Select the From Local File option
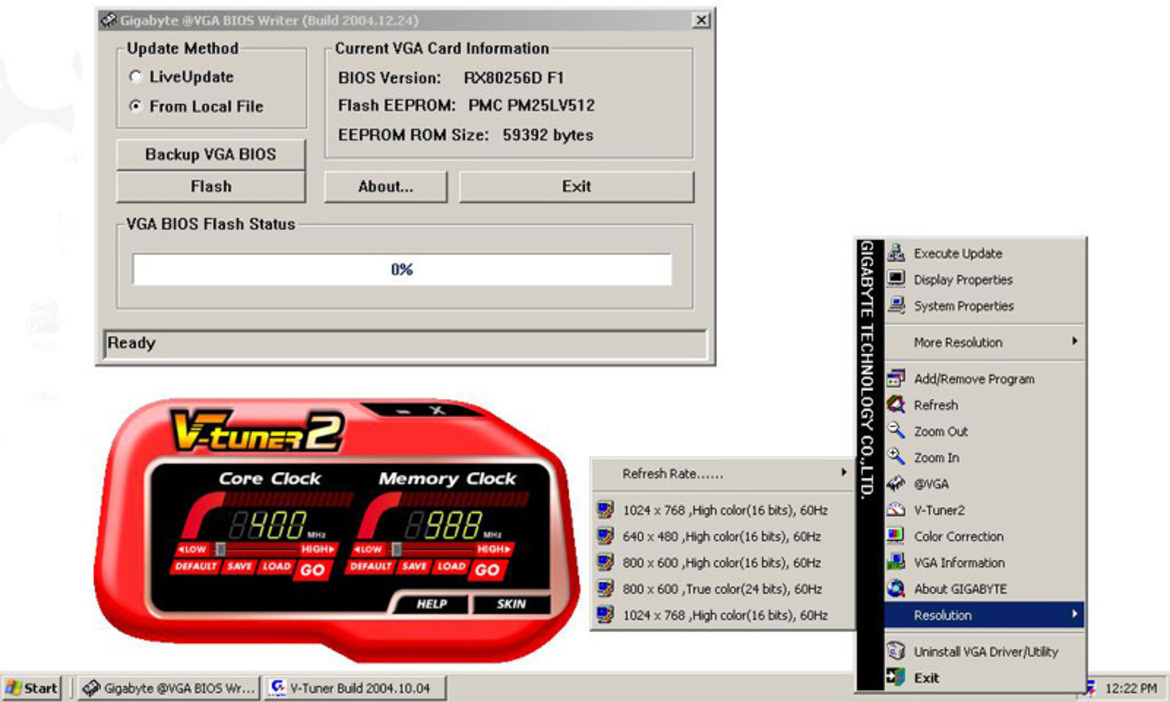The image size is (1170, 702). click(x=135, y=106)
